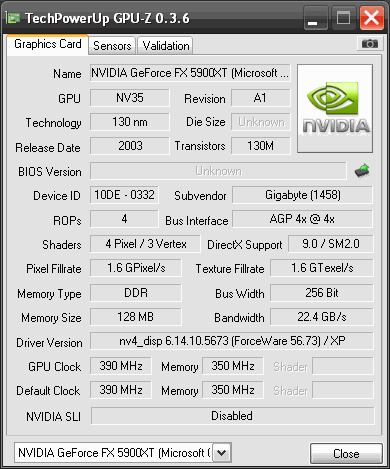Maximize the GPU-Z window

tap(343, 19)
